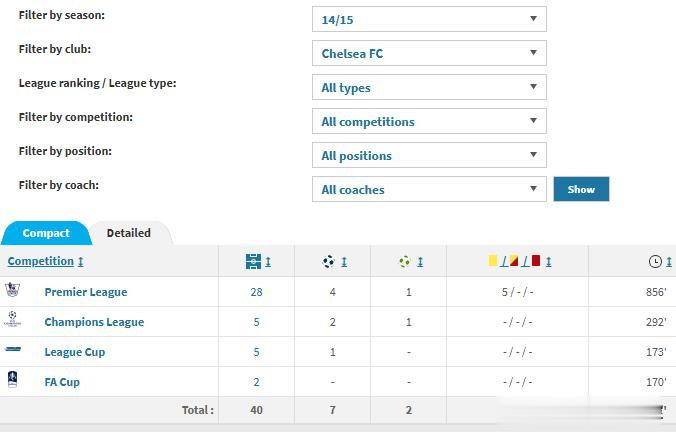Image resolution: width=676 pixels, height=432 pixels.
Task: Expand the All competitions dropdown
Action: pyautogui.click(x=429, y=121)
